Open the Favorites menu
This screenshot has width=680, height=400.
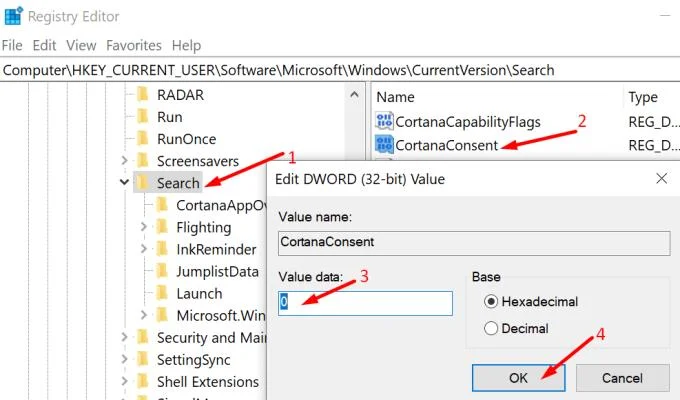(x=134, y=45)
